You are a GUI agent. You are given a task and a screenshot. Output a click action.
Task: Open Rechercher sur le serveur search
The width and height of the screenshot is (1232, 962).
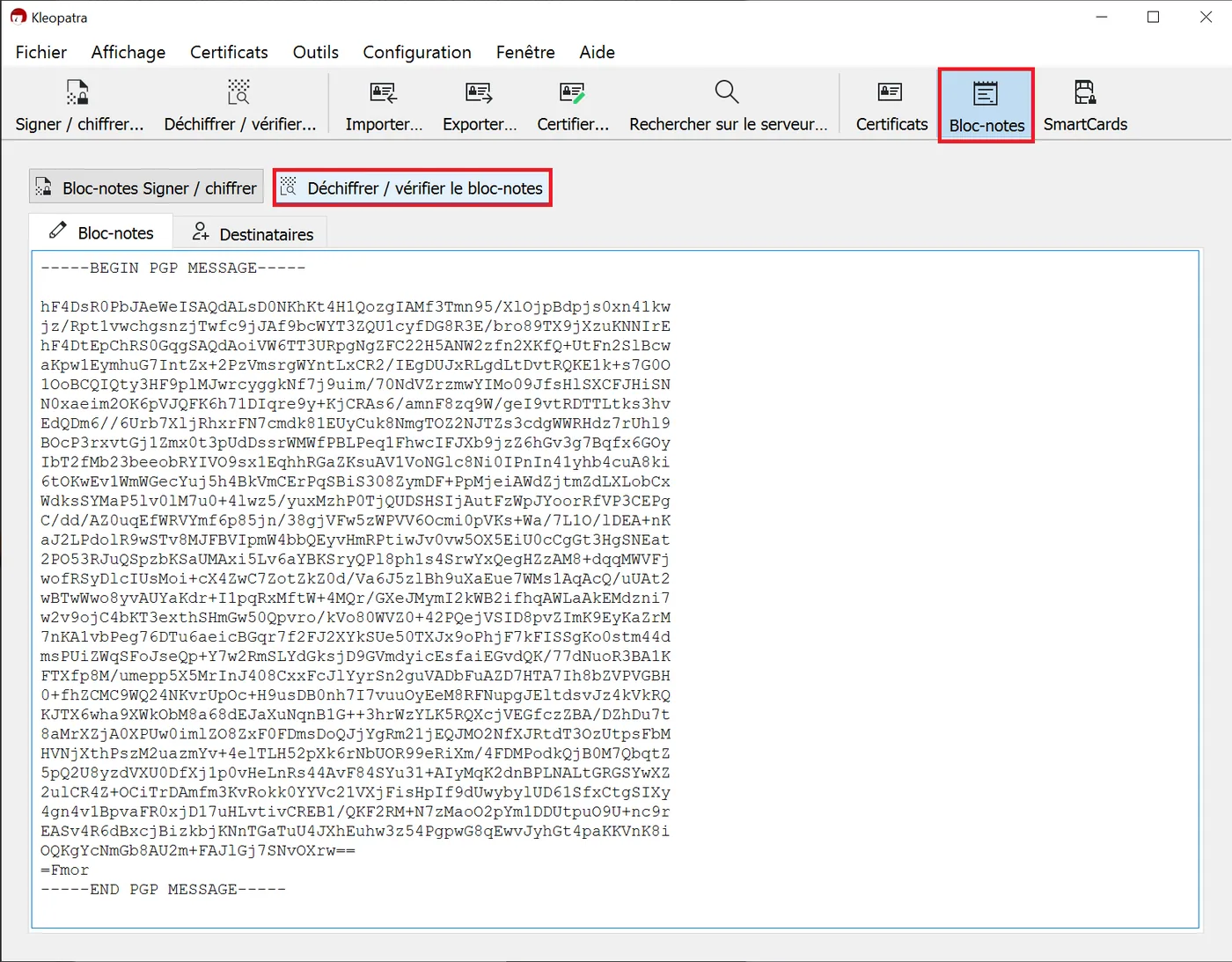[x=728, y=105]
